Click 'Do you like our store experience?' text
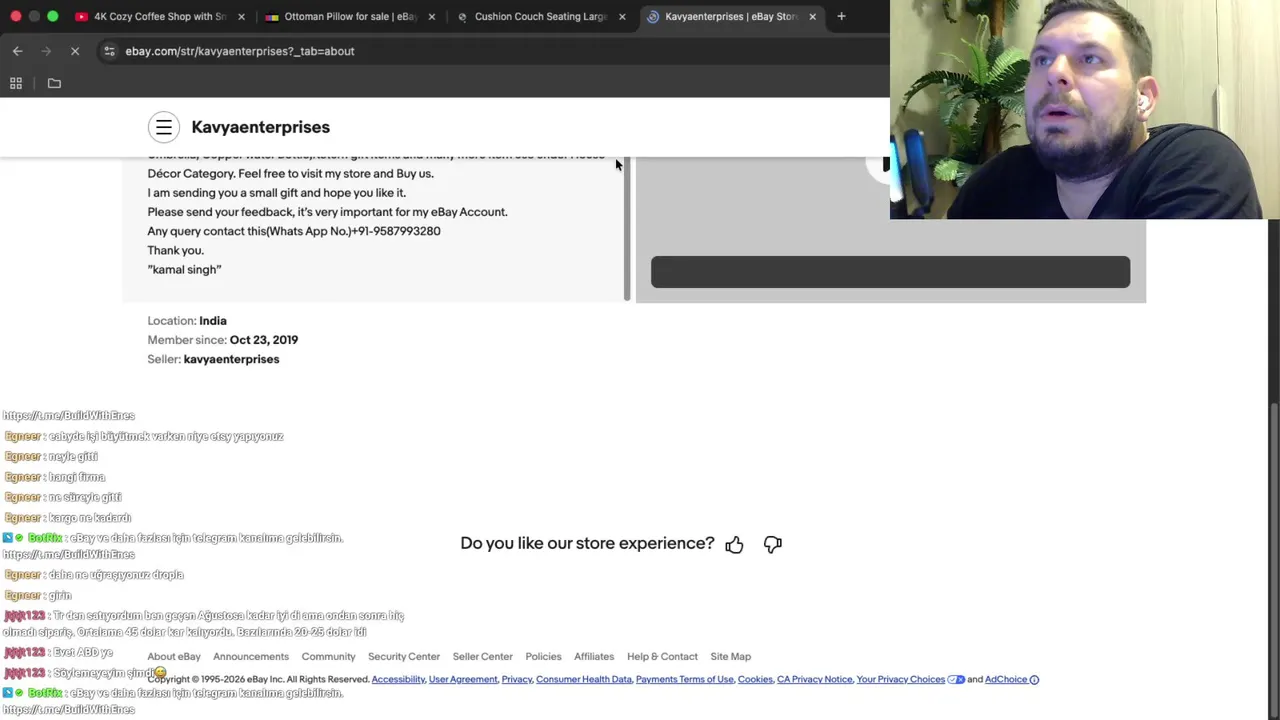The image size is (1280, 720). [x=587, y=544]
